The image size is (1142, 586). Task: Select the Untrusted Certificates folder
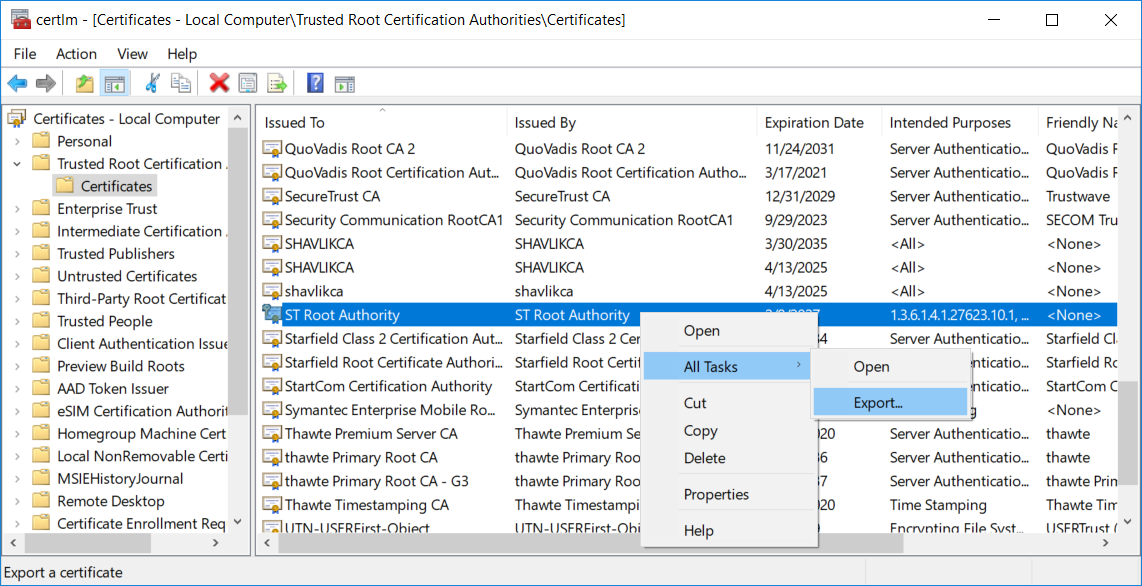coord(127,277)
